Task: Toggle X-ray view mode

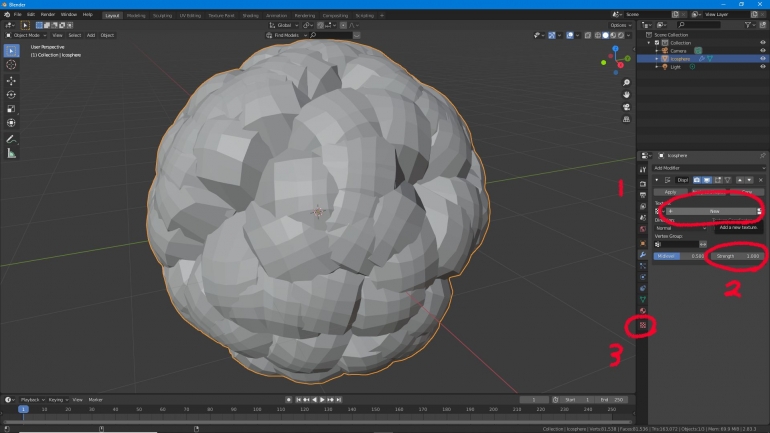Action: pos(588,35)
